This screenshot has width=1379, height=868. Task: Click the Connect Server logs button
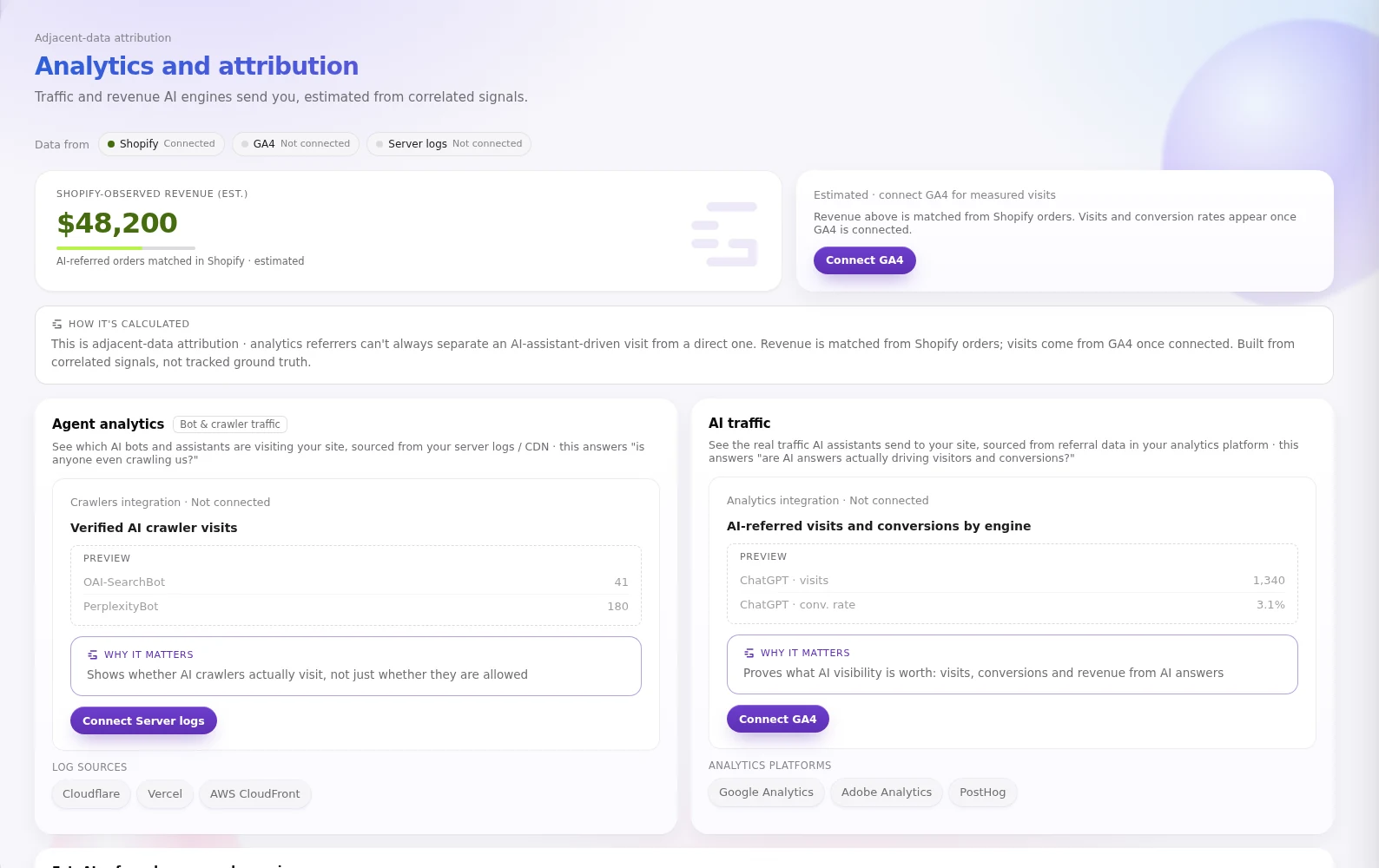coord(143,720)
